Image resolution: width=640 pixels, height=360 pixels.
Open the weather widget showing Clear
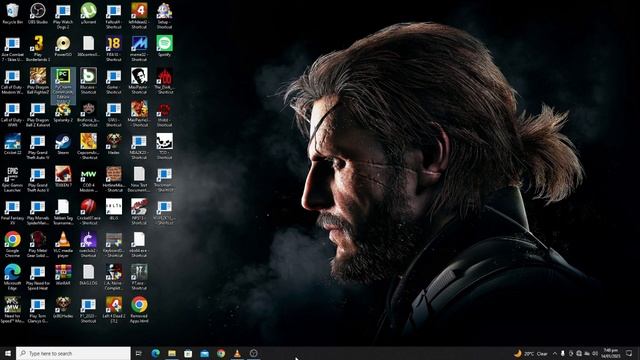click(x=531, y=353)
